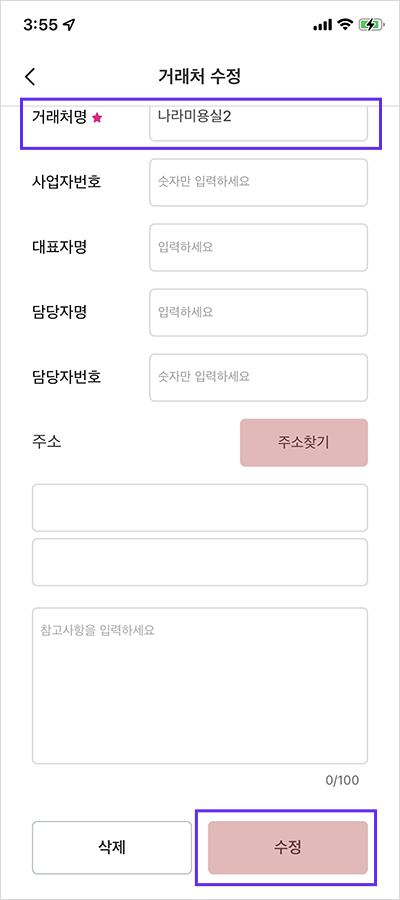Tap the Wi-Fi status icon
Viewport: 400px width, 900px height.
[345, 24]
